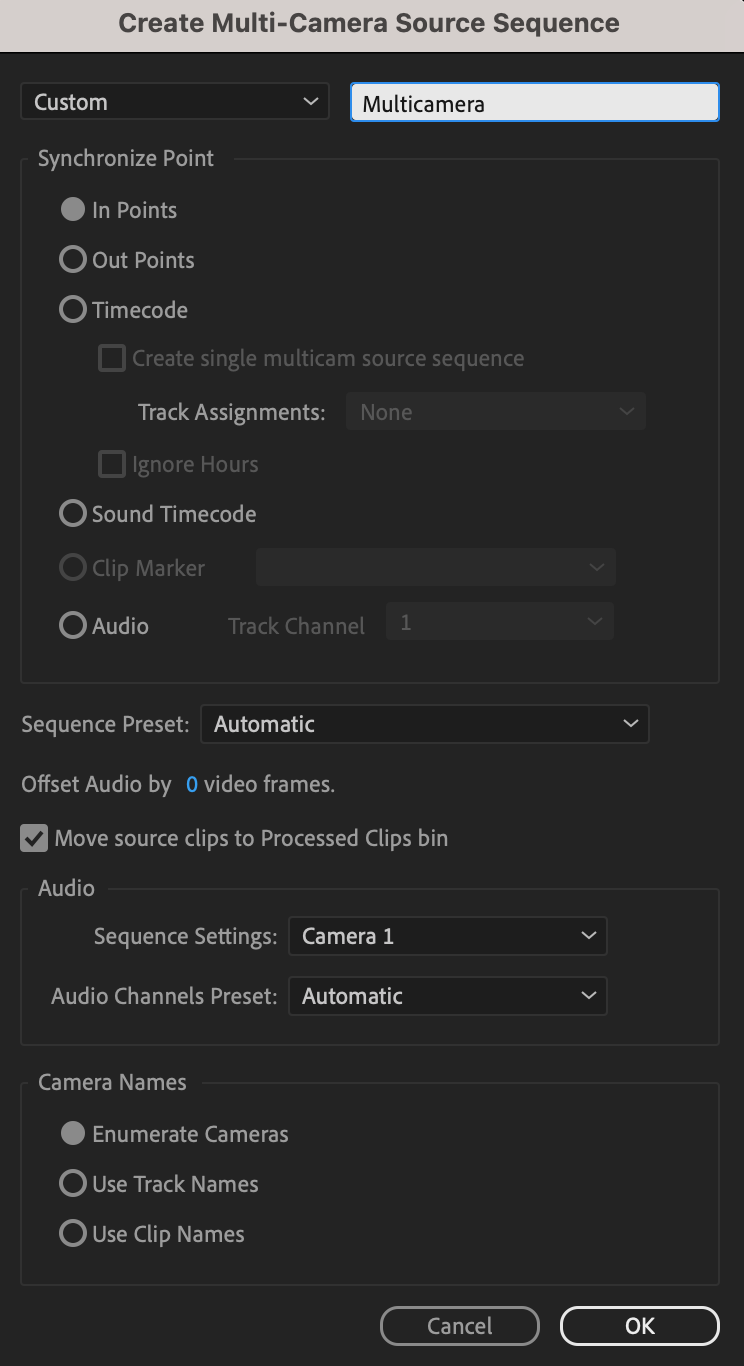Click the Multicamera name text field
This screenshot has height=1366, width=744.
pyautogui.click(x=534, y=103)
